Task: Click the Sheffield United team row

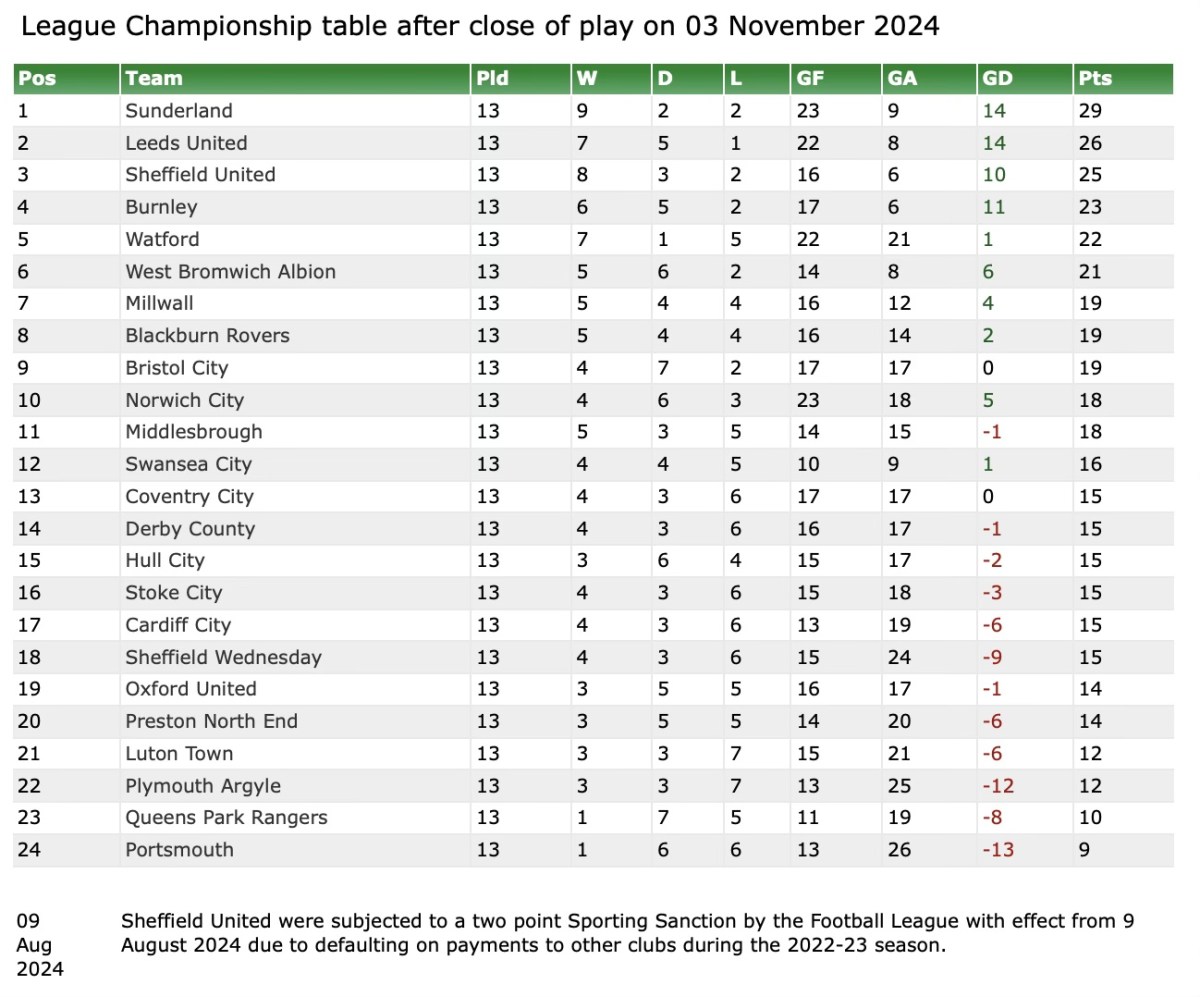Action: coord(200,175)
